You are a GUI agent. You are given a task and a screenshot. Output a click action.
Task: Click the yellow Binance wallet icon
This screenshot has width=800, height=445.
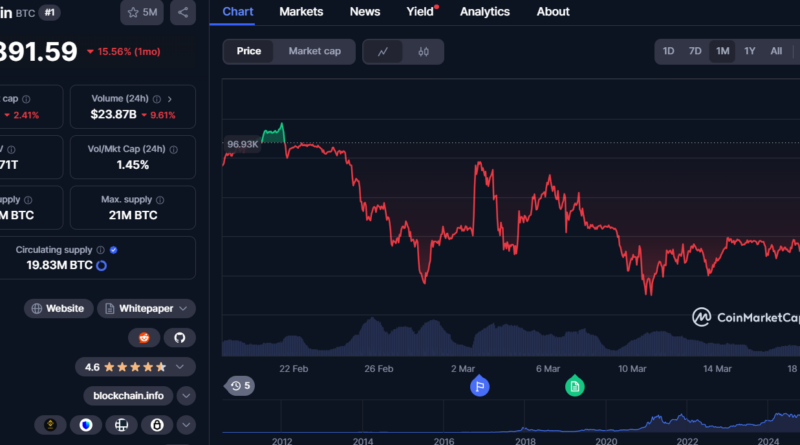coord(50,425)
